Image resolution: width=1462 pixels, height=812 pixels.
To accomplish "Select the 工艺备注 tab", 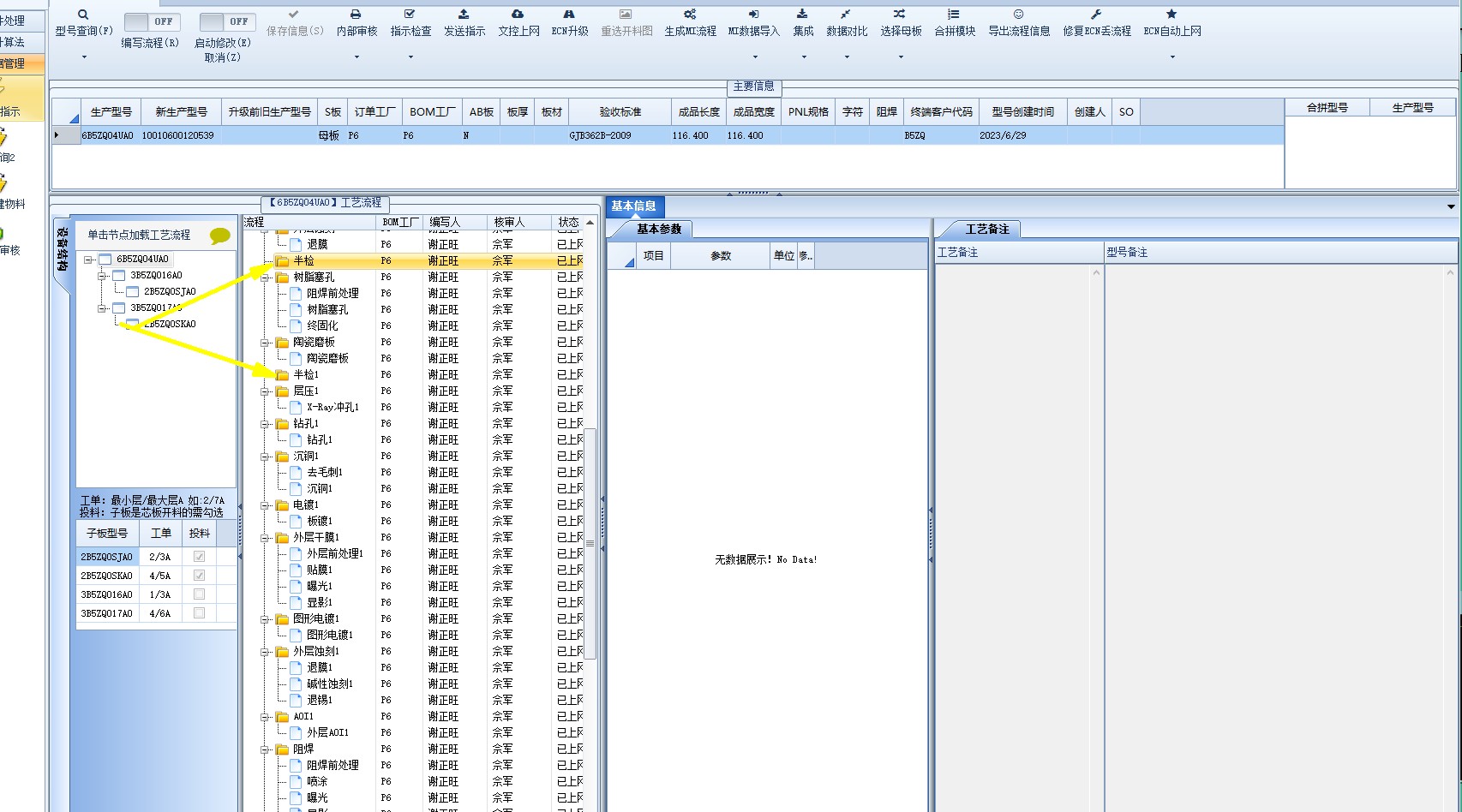I will [986, 229].
